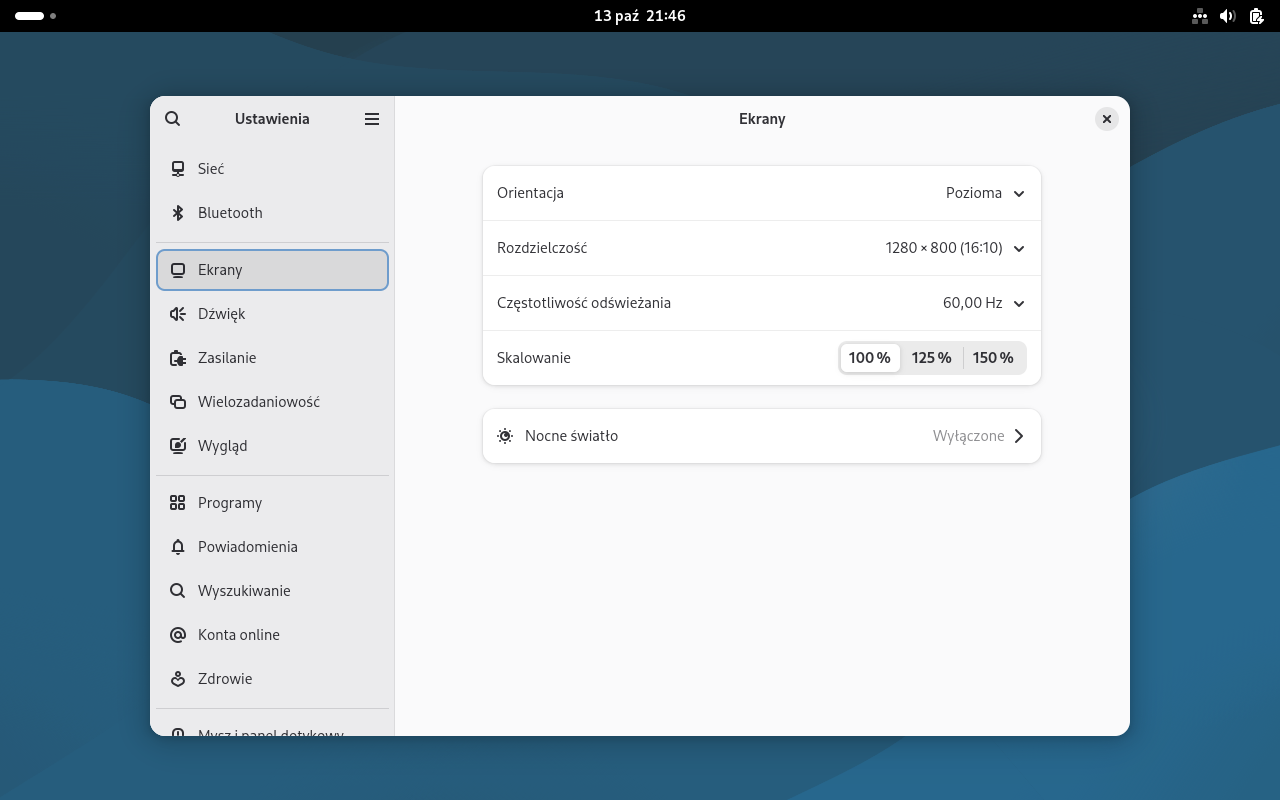Click the Wyłączone status text
The height and width of the screenshot is (800, 1280).
pos(969,436)
